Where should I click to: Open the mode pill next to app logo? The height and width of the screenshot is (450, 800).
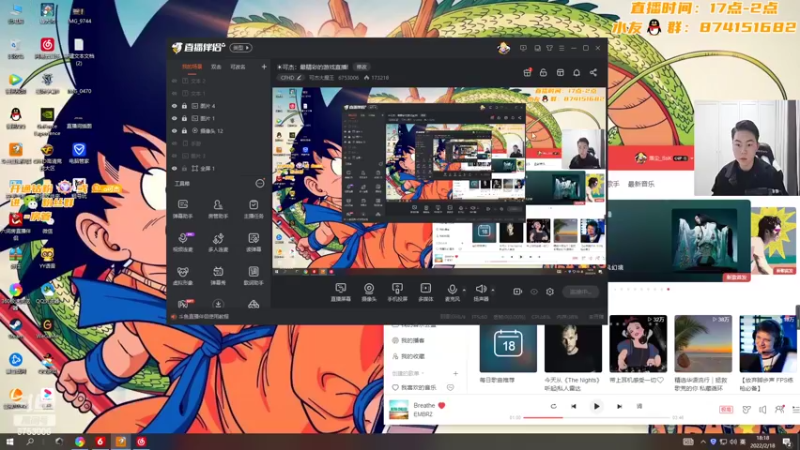241,48
